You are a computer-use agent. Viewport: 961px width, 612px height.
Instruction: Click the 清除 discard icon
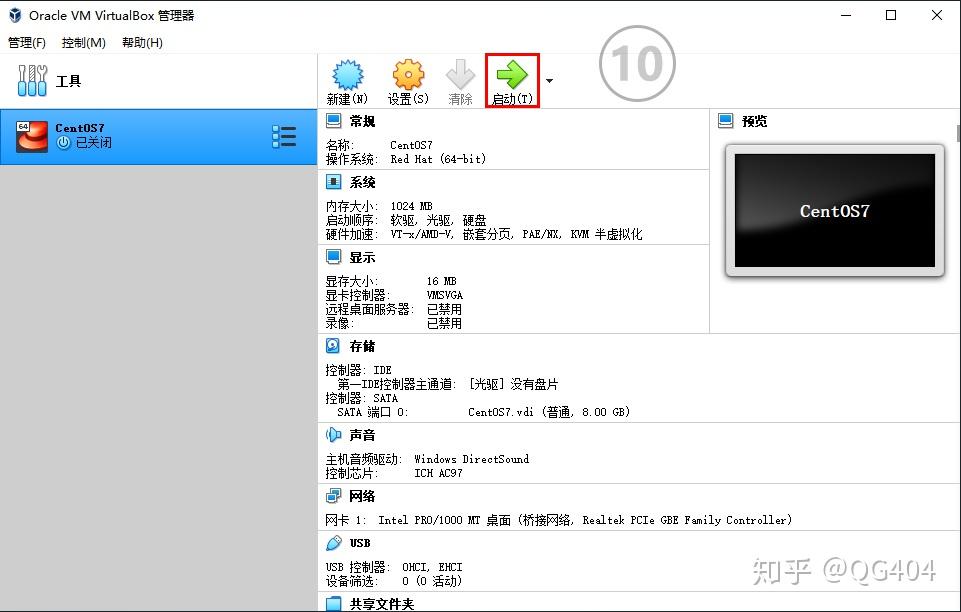459,80
